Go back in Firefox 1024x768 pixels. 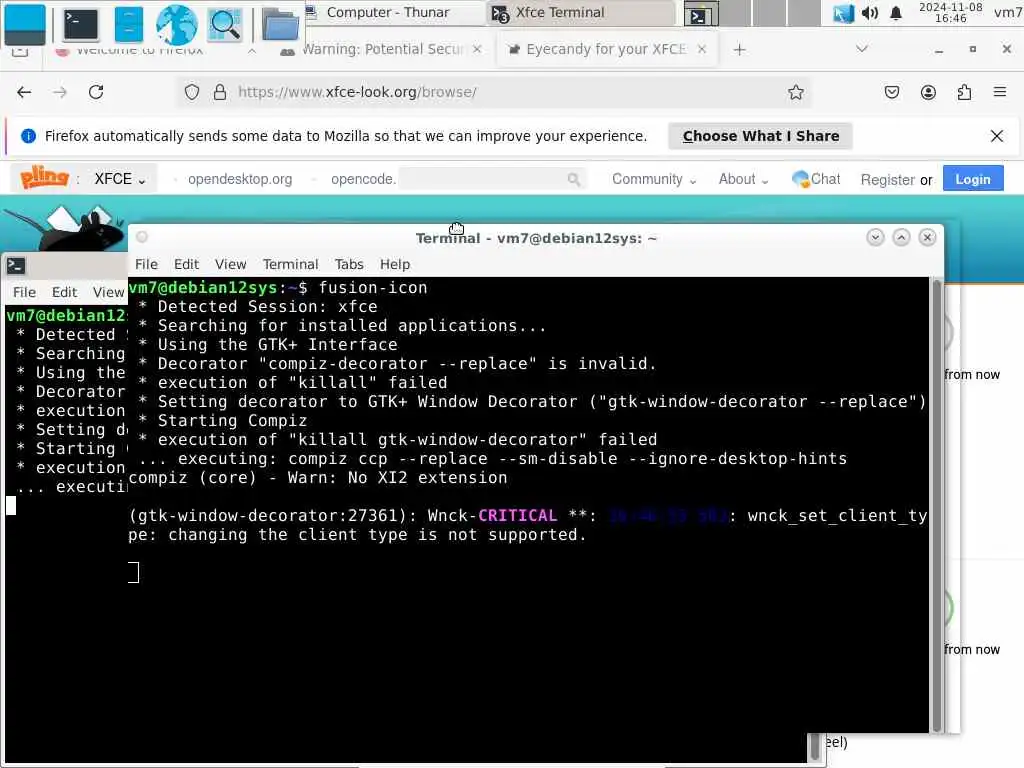(24, 92)
